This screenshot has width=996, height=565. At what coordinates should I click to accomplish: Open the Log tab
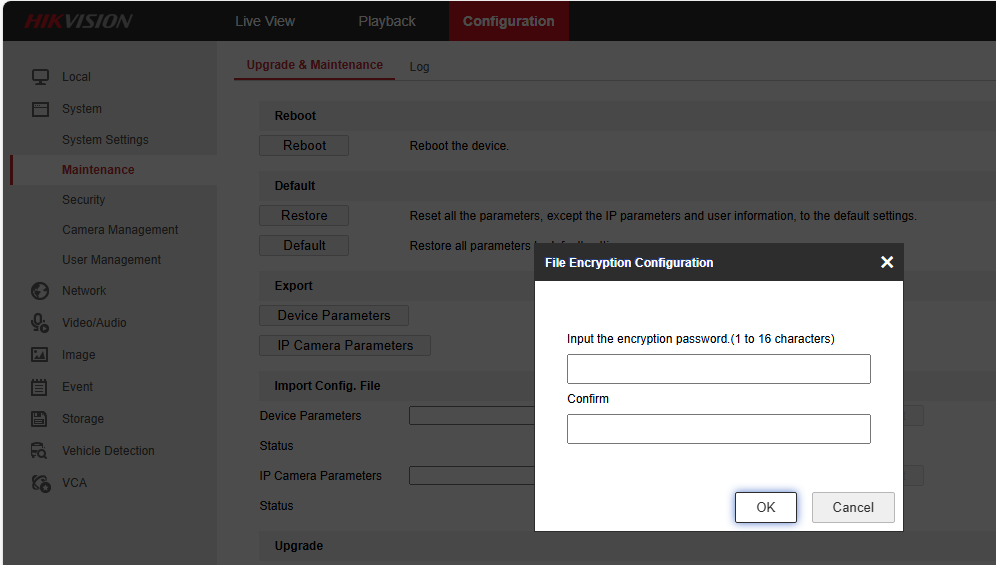419,67
